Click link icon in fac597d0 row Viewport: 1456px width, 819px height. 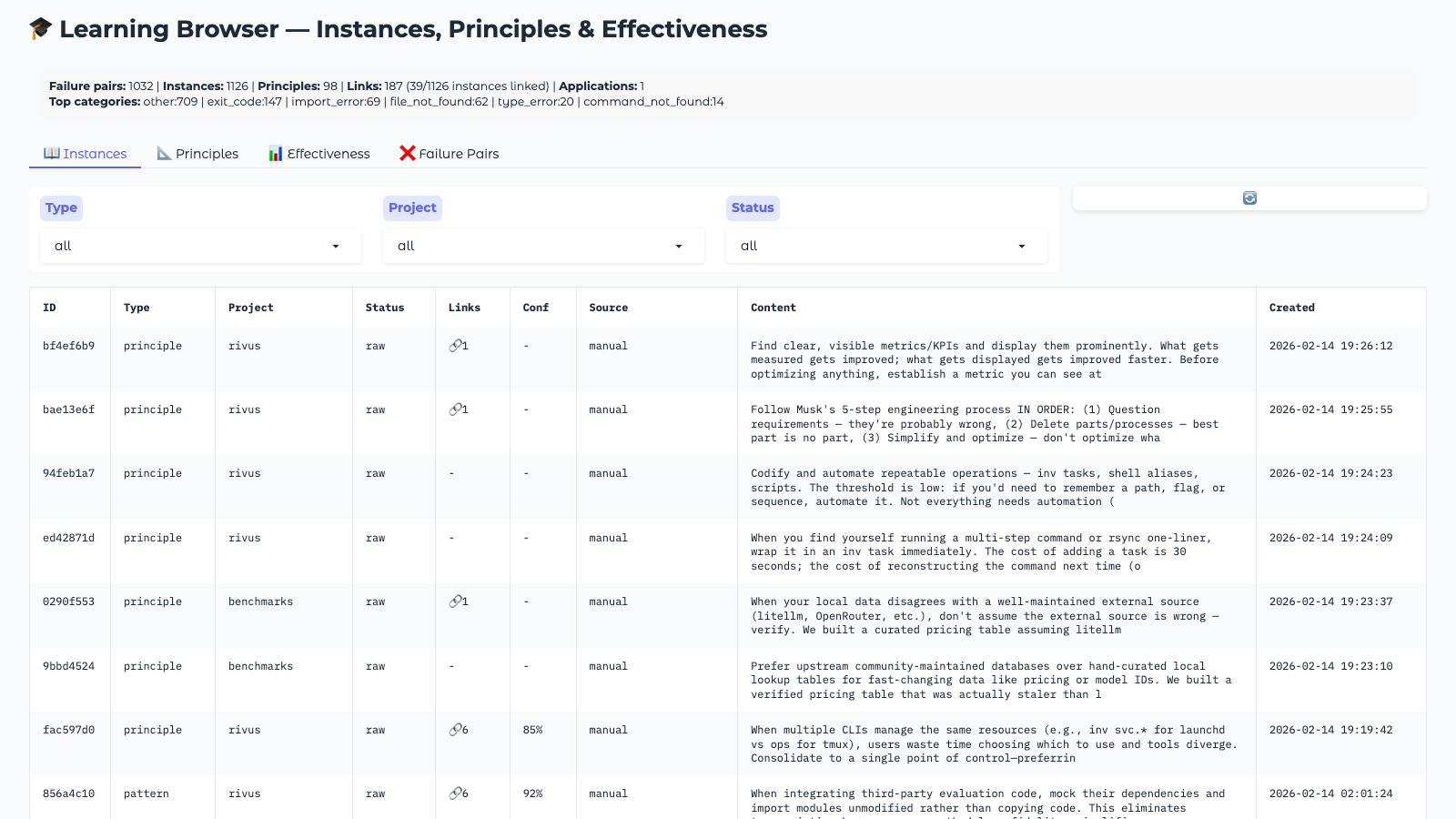[456, 730]
